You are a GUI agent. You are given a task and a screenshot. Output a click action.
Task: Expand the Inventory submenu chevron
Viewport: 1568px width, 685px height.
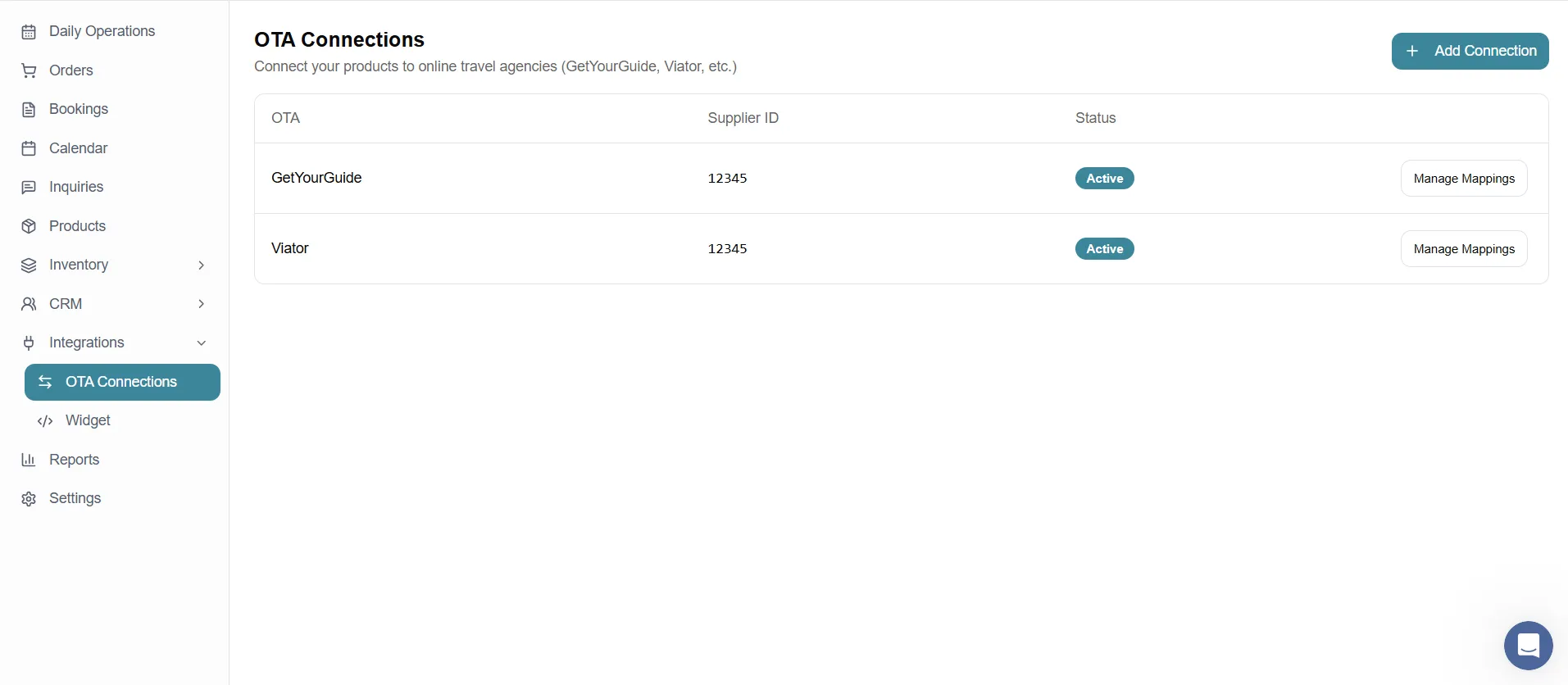click(201, 265)
